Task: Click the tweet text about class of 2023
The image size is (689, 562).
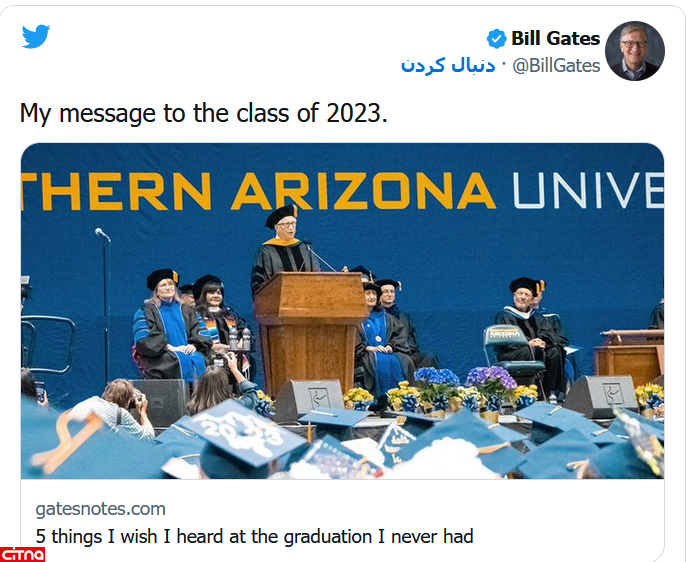Action: tap(203, 113)
